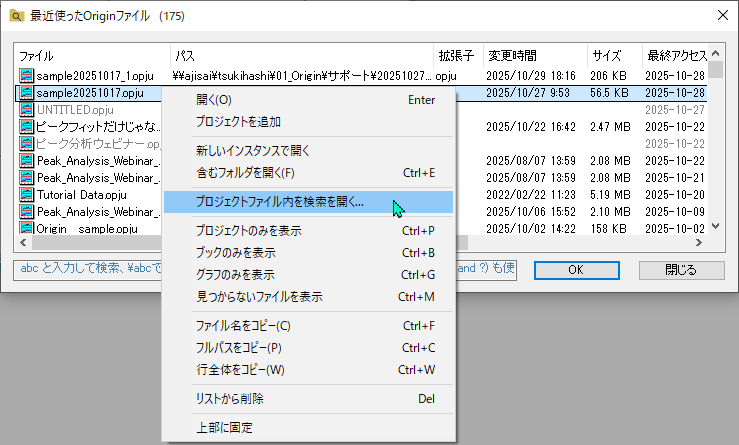This screenshot has width=739, height=445.
Task: Select the Tutorial Data.opju file name
Action: point(82,195)
